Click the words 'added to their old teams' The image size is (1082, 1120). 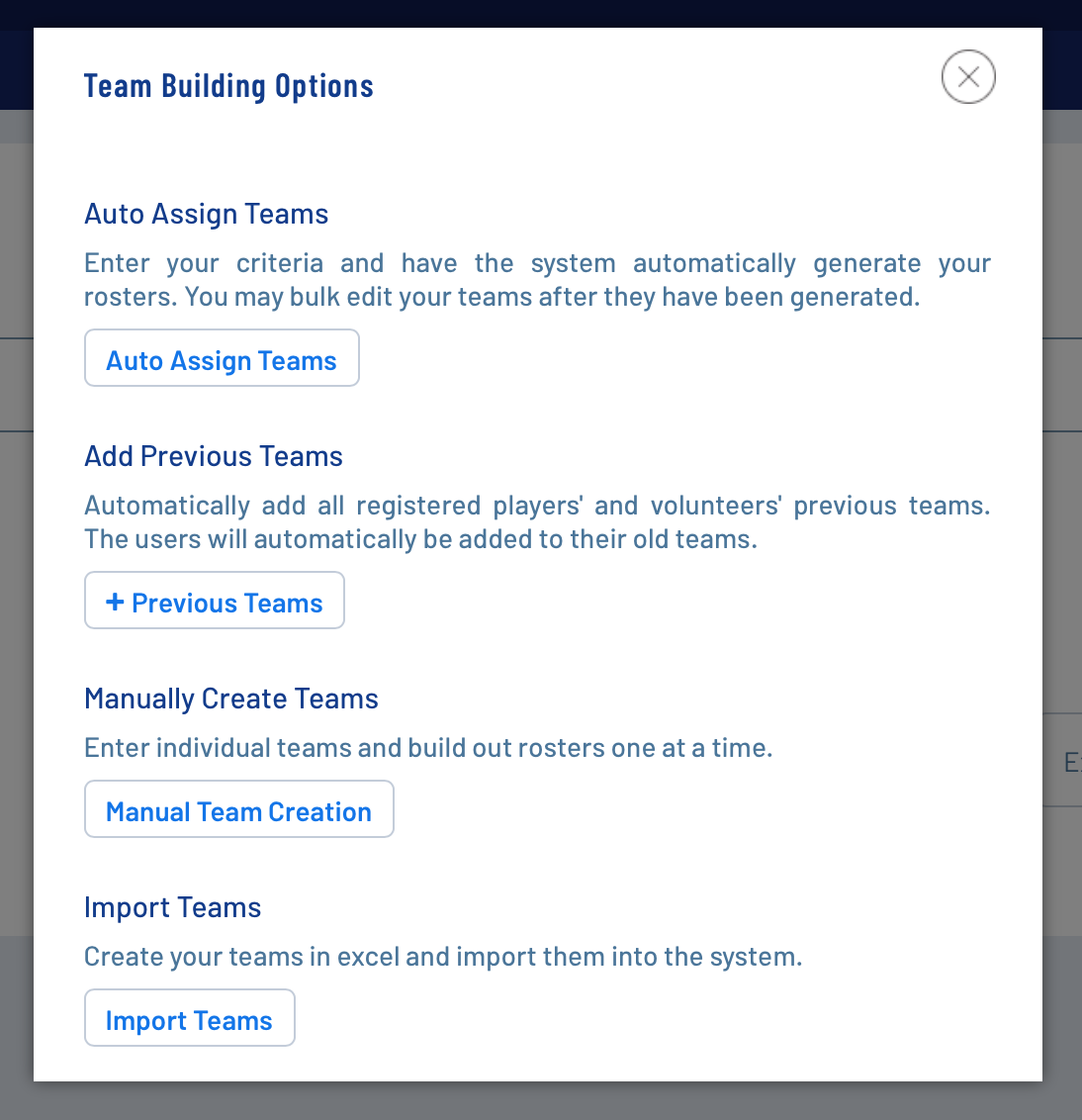tap(606, 539)
